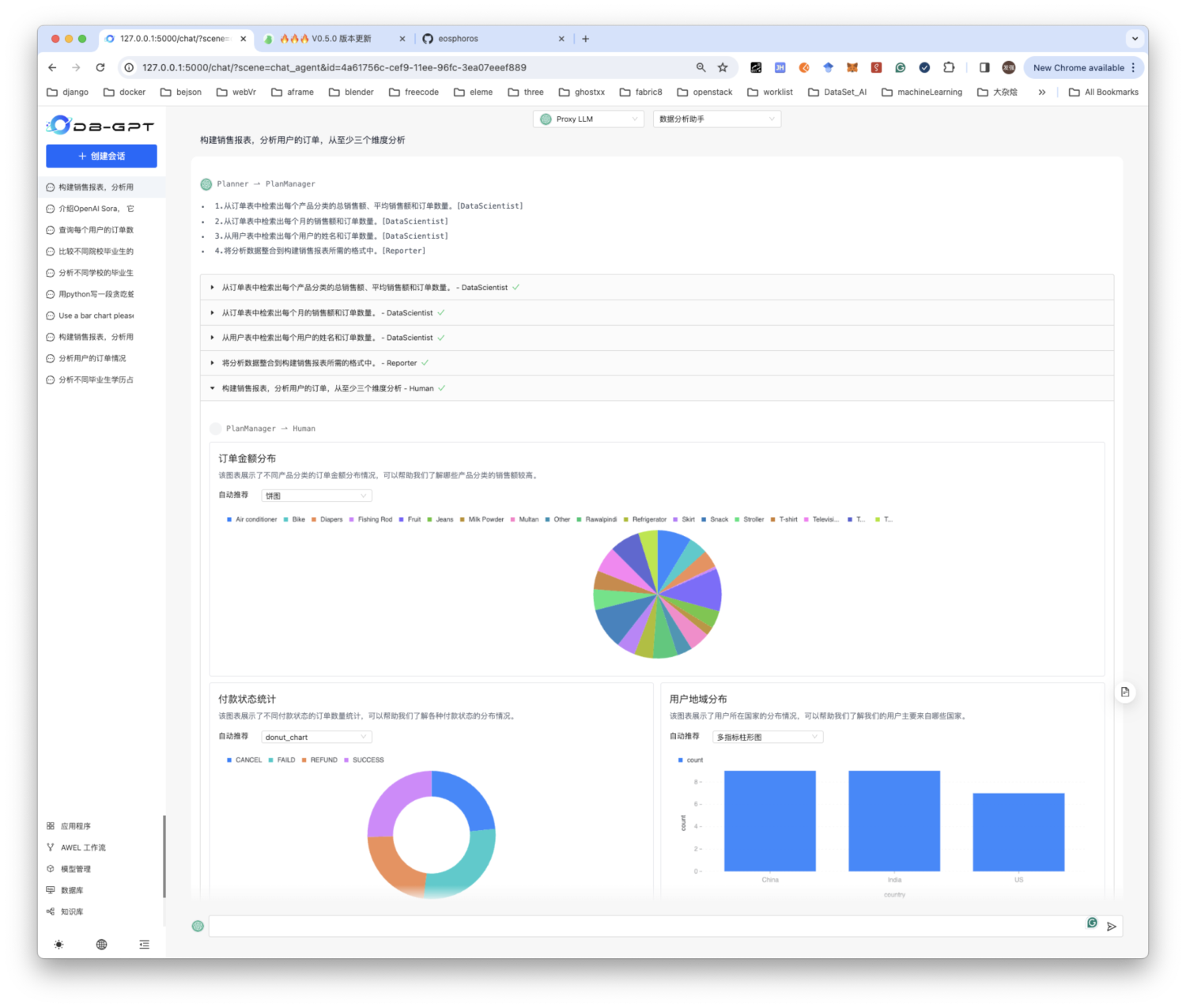
Task: Open a new browser tab with plus icon
Action: 585,38
